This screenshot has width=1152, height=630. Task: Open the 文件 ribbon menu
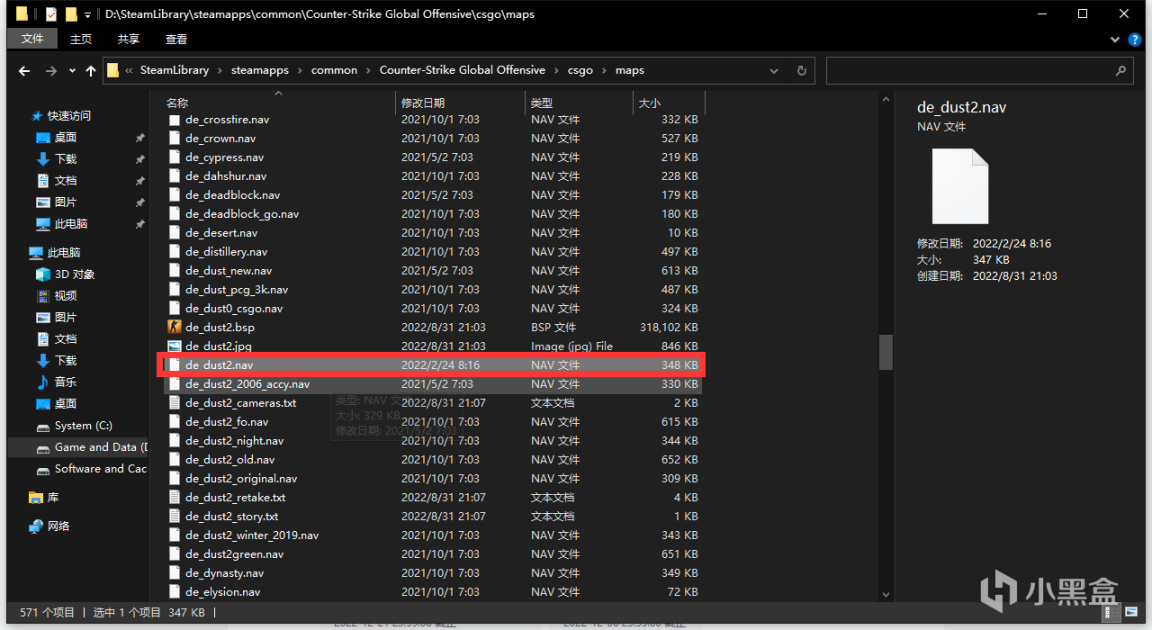pos(32,38)
